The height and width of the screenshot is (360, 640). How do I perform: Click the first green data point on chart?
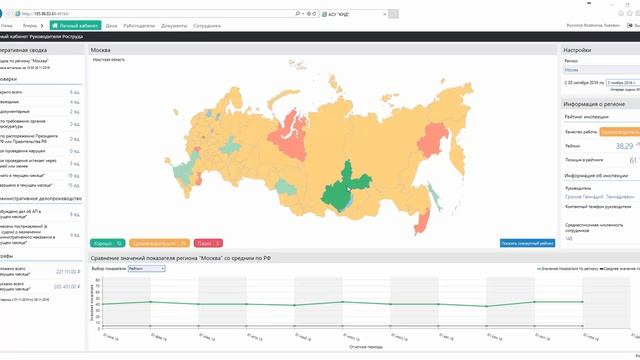(x=102, y=304)
